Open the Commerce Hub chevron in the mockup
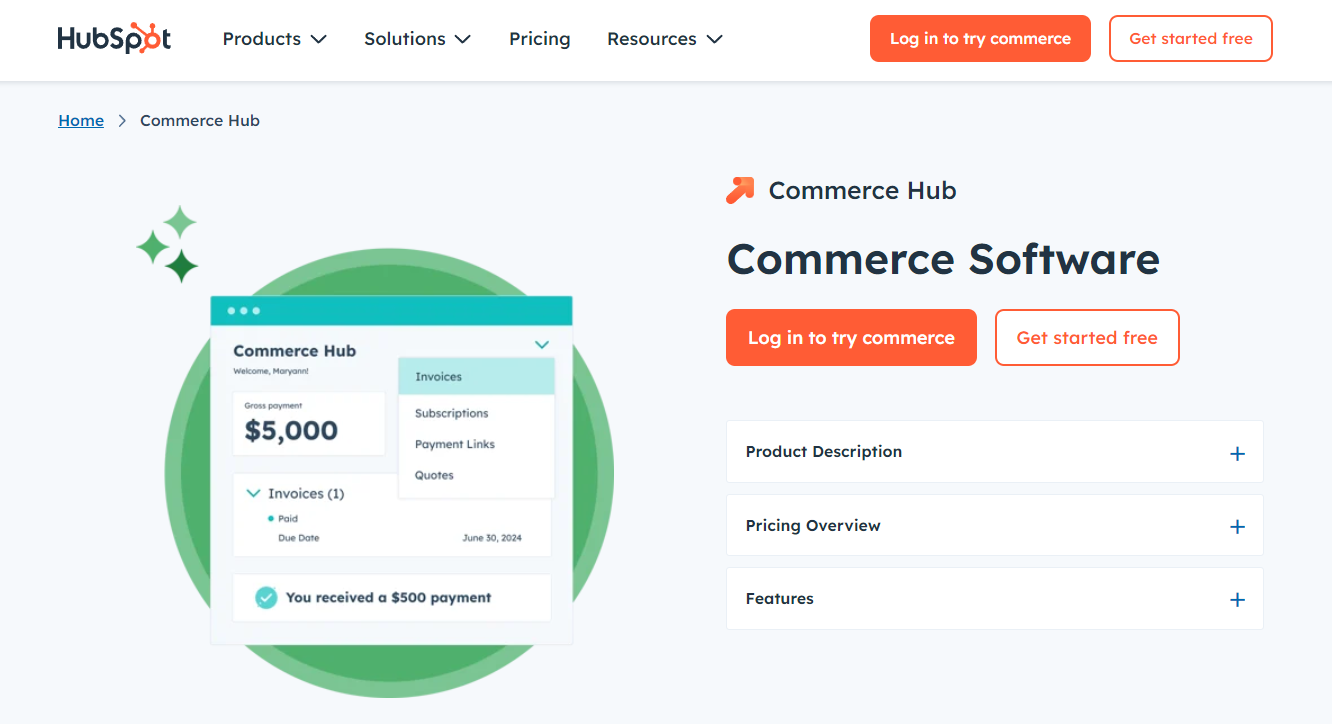This screenshot has width=1332, height=724. click(x=541, y=343)
